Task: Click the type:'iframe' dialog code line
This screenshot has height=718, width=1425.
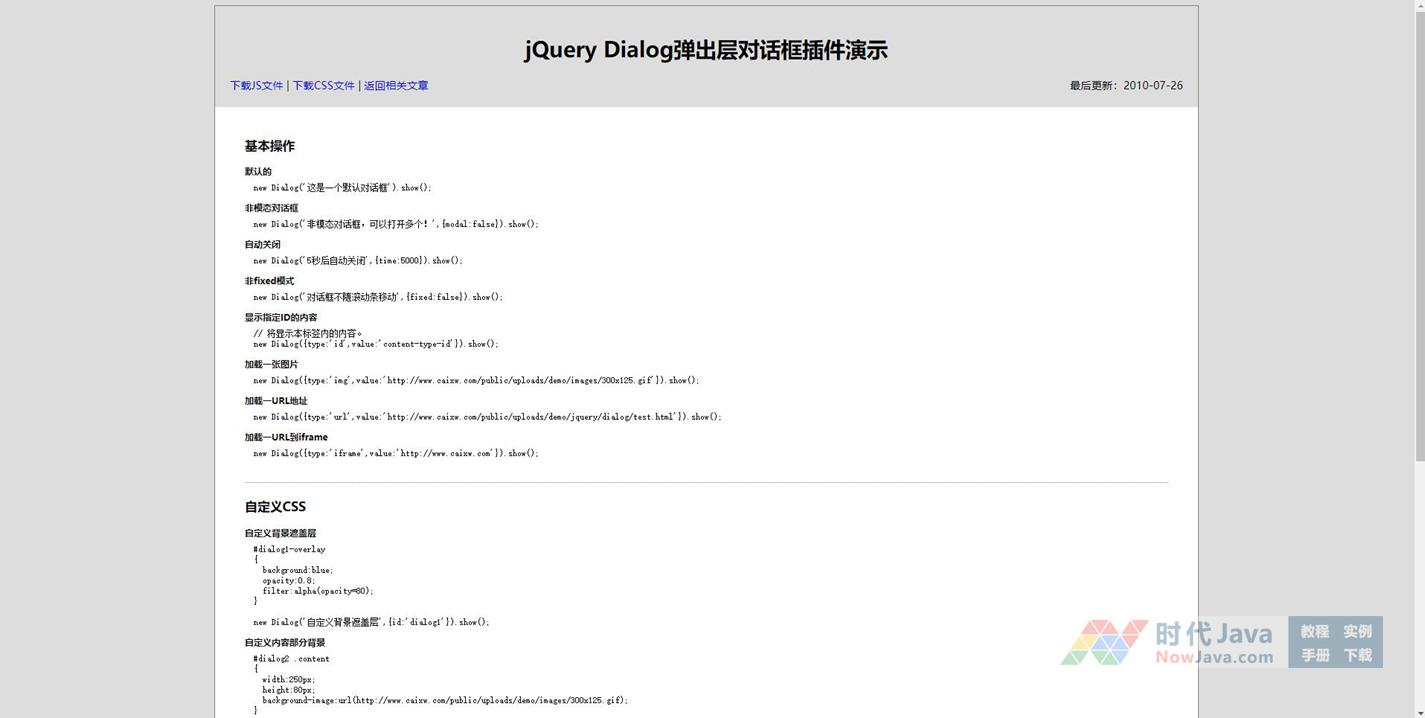Action: point(395,454)
